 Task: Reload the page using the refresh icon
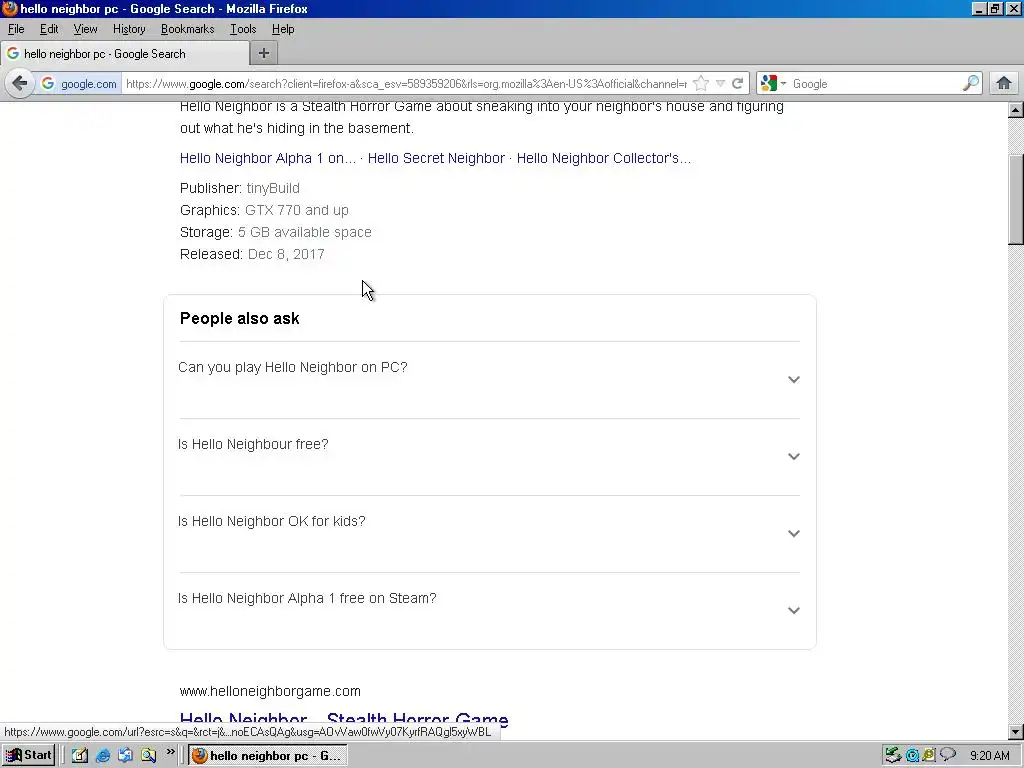pos(737,84)
